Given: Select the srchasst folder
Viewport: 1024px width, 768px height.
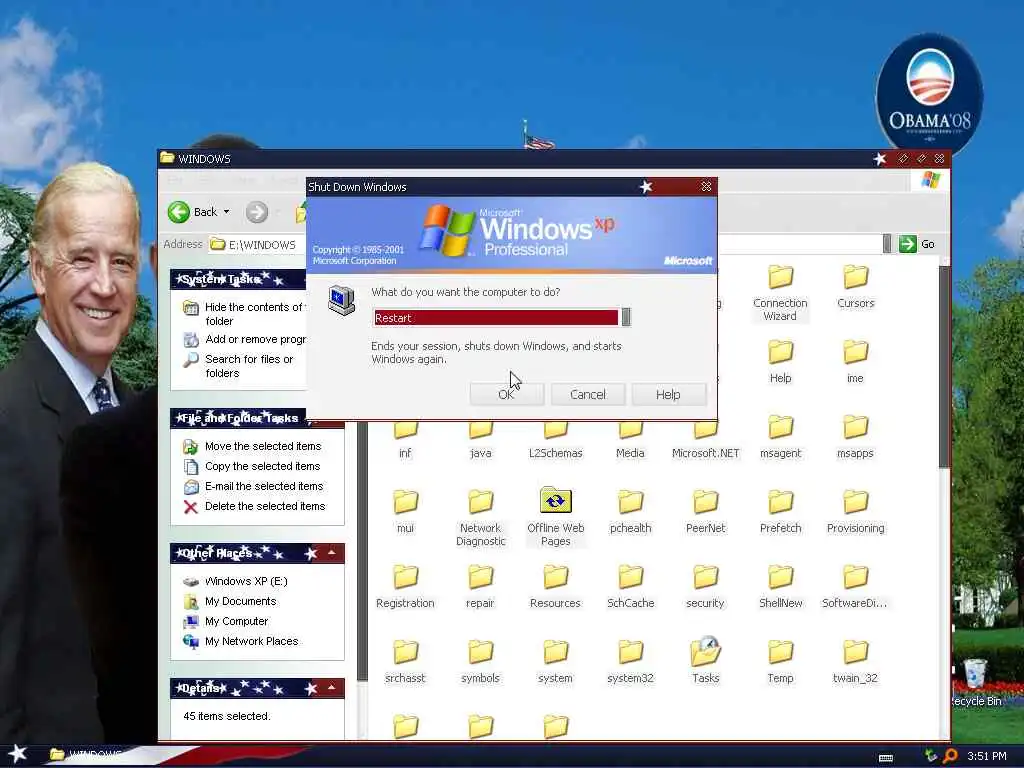Looking at the screenshot, I should coord(406,662).
